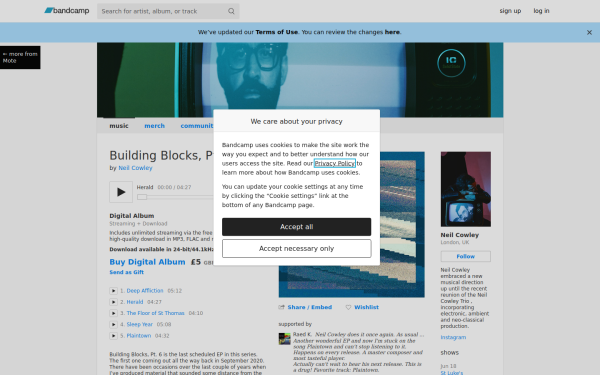Open Neil Cowley artist link under title
This screenshot has height=375, width=600.
click(135, 168)
